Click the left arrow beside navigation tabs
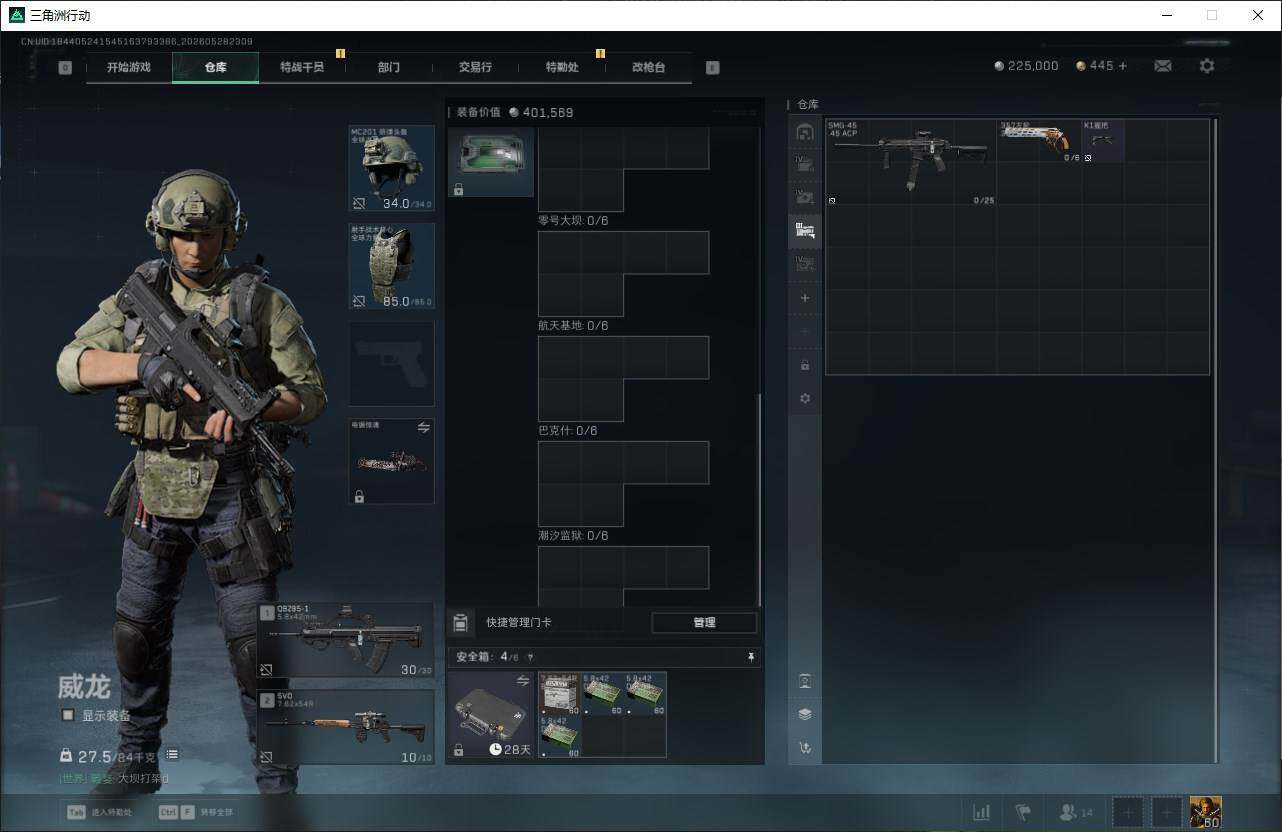The width and height of the screenshot is (1282, 832). coord(65,67)
